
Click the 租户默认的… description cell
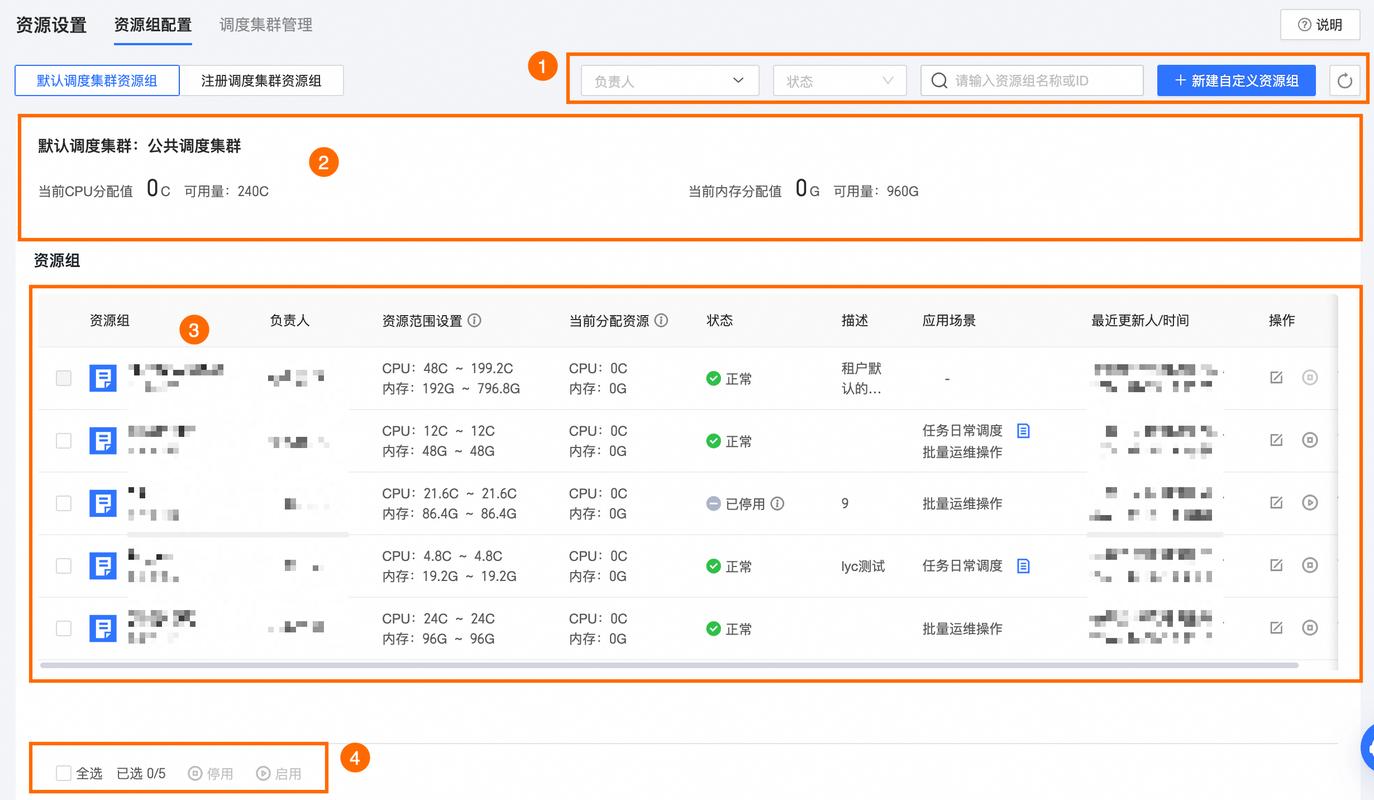[862, 378]
